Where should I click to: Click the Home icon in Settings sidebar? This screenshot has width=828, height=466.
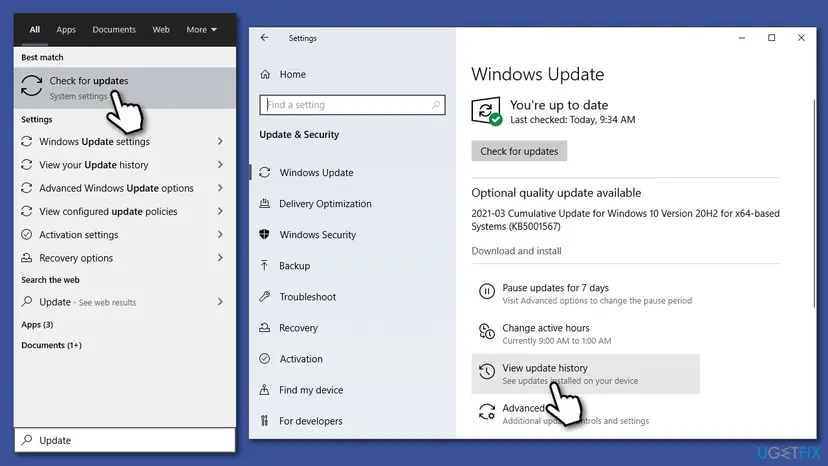click(x=265, y=74)
